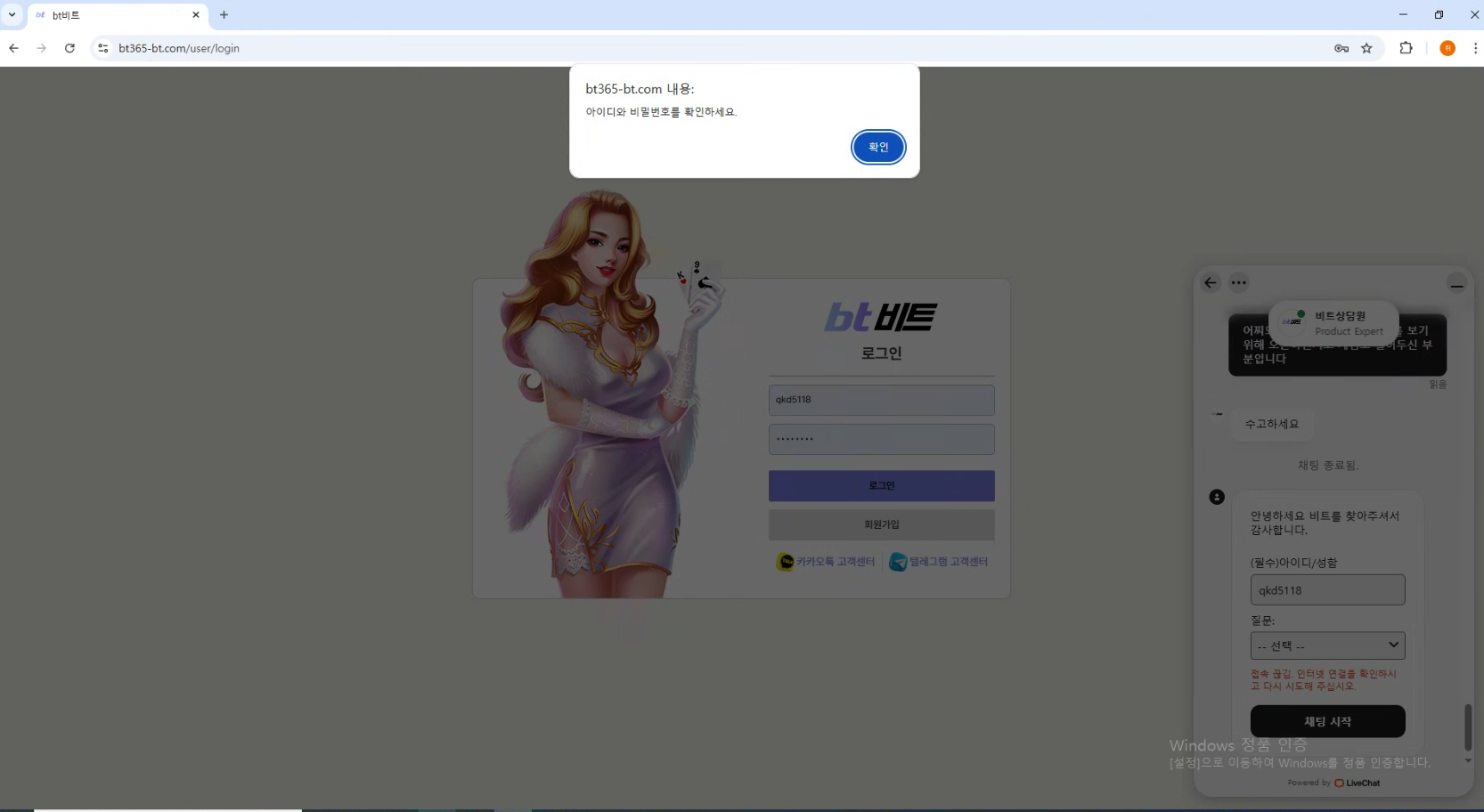Expand the 질문 선택 dropdown
1484x812 pixels.
[1327, 646]
